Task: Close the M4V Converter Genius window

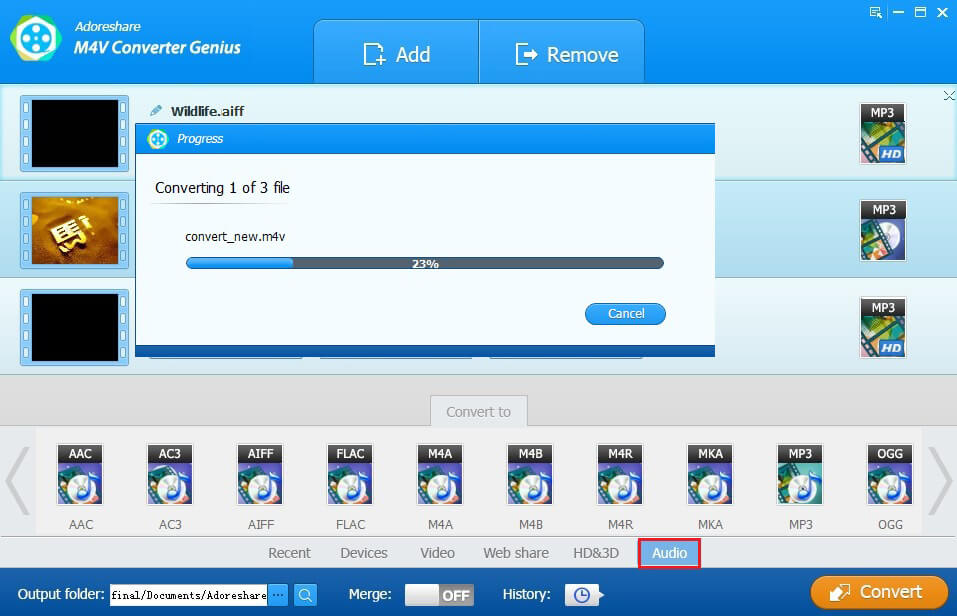Action: [x=942, y=12]
